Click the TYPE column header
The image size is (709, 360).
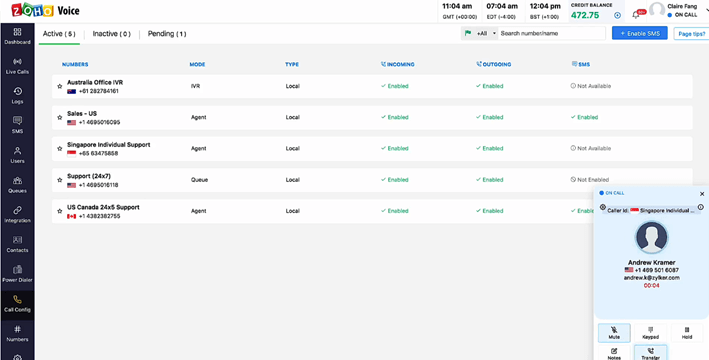tap(292, 64)
